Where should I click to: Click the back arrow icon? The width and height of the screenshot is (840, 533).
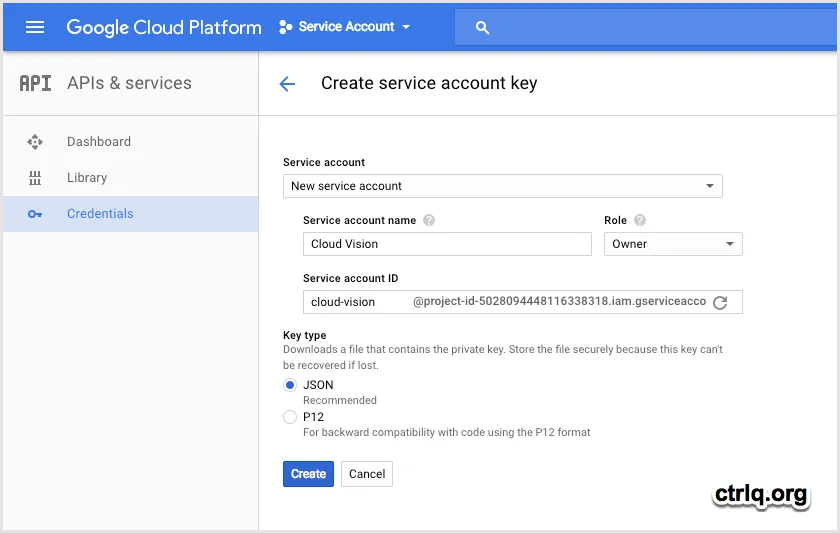(x=287, y=84)
